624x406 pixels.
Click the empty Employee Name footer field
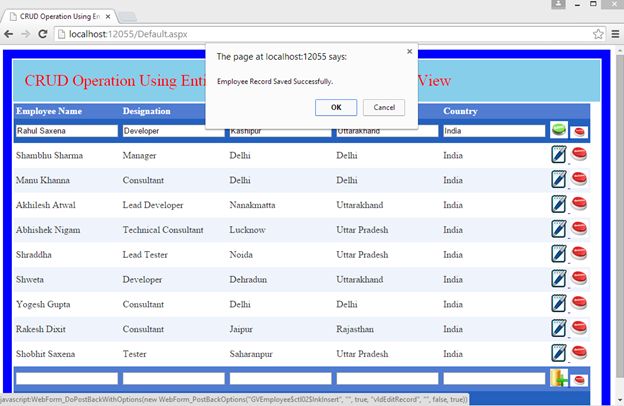click(67, 379)
